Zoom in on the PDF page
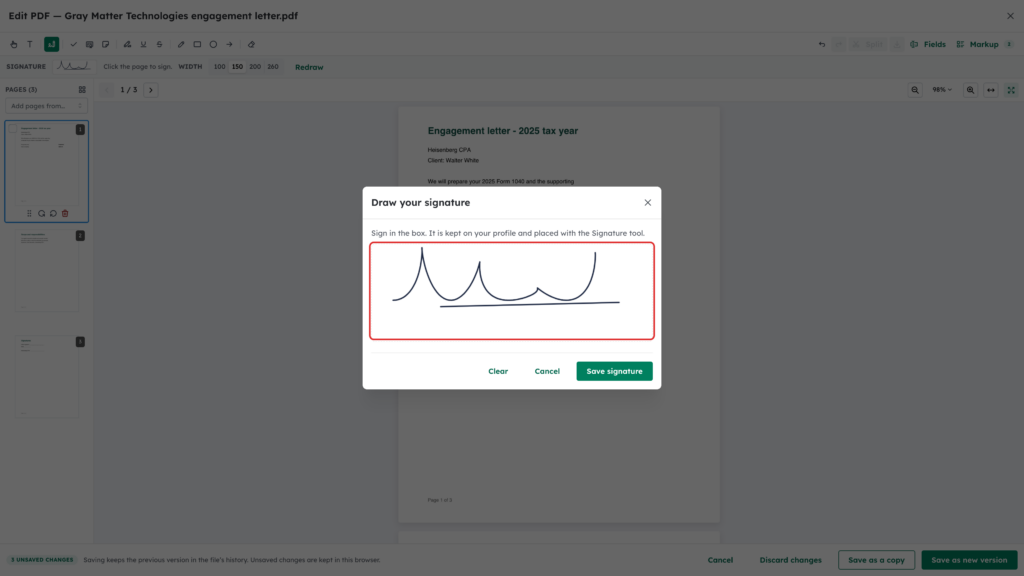1024x576 pixels. pyautogui.click(x=970, y=90)
